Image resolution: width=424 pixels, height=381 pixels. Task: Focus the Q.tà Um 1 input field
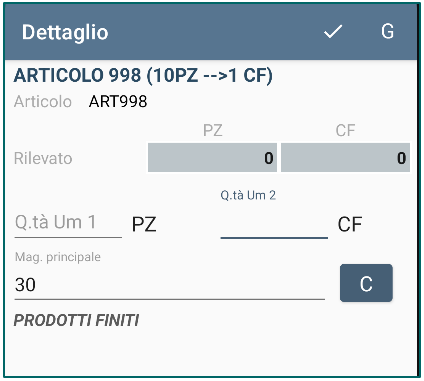pos(68,223)
